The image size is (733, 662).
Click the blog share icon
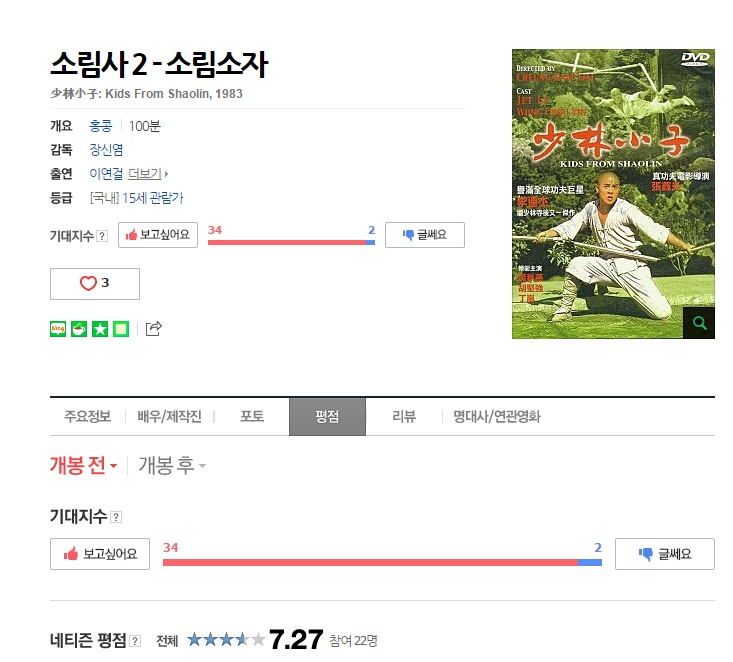click(x=58, y=329)
